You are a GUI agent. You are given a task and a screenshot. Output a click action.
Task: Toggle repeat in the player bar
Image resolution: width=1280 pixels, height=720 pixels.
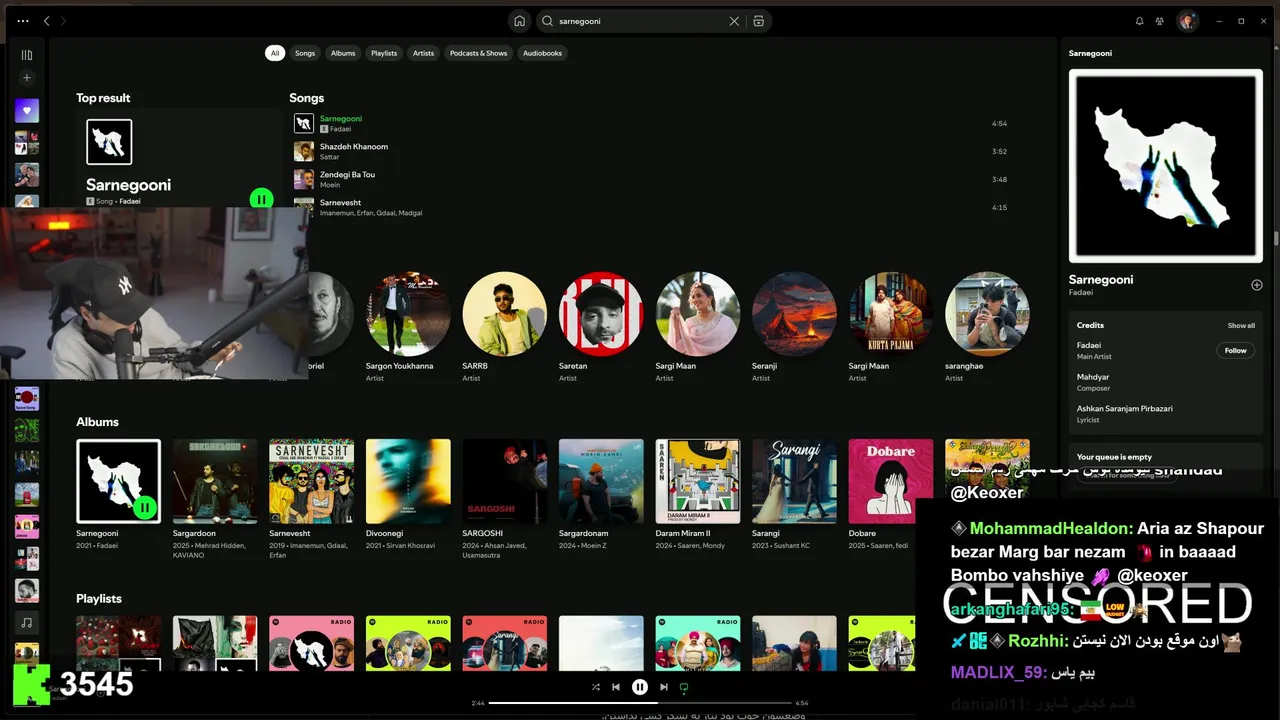[x=684, y=687]
